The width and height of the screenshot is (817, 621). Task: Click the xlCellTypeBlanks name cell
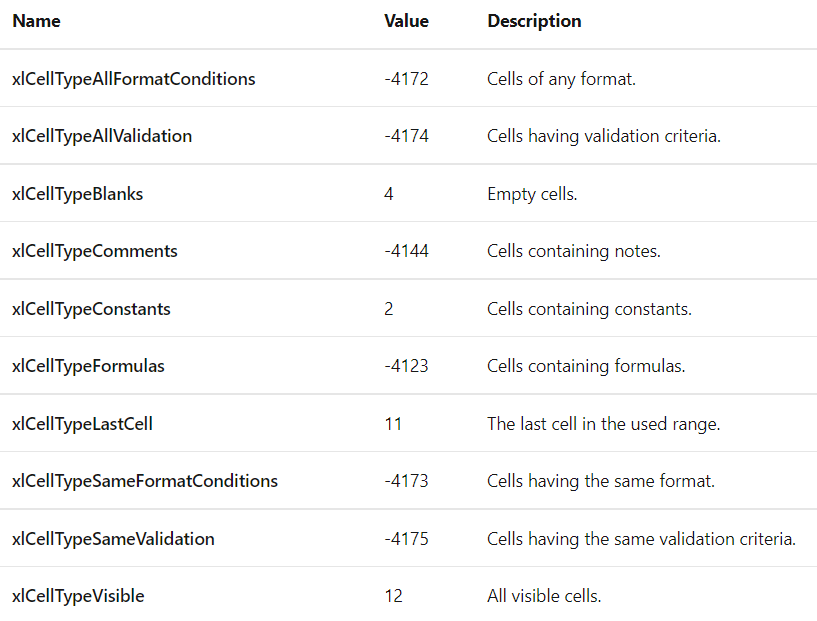[77, 194]
